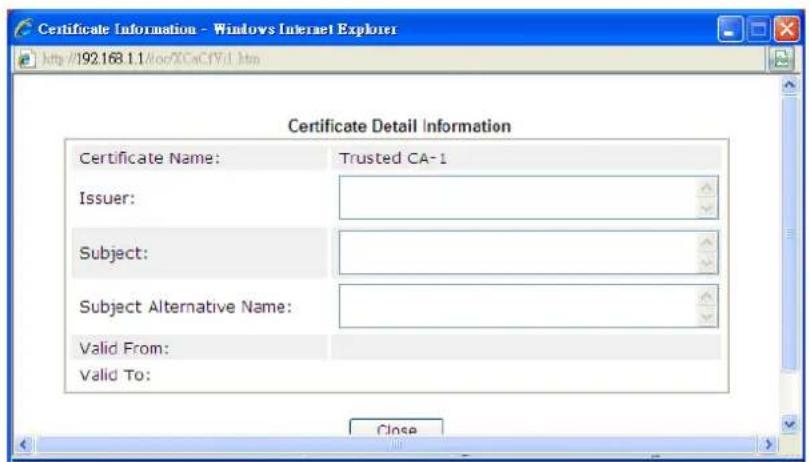
Task: Click the 'Valid To:' label
Action: [x=115, y=375]
